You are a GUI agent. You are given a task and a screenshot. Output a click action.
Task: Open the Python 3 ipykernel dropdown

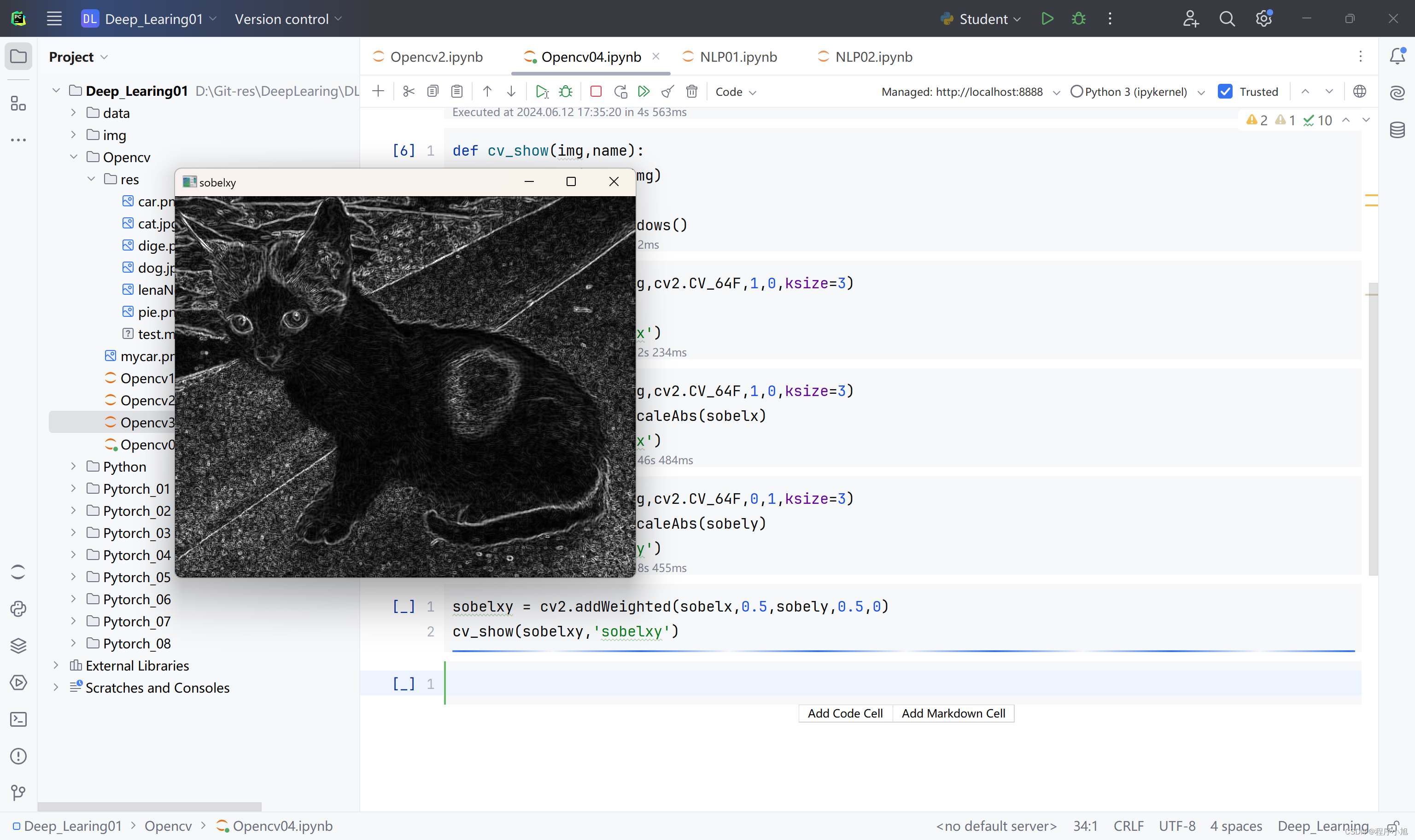coord(1138,92)
